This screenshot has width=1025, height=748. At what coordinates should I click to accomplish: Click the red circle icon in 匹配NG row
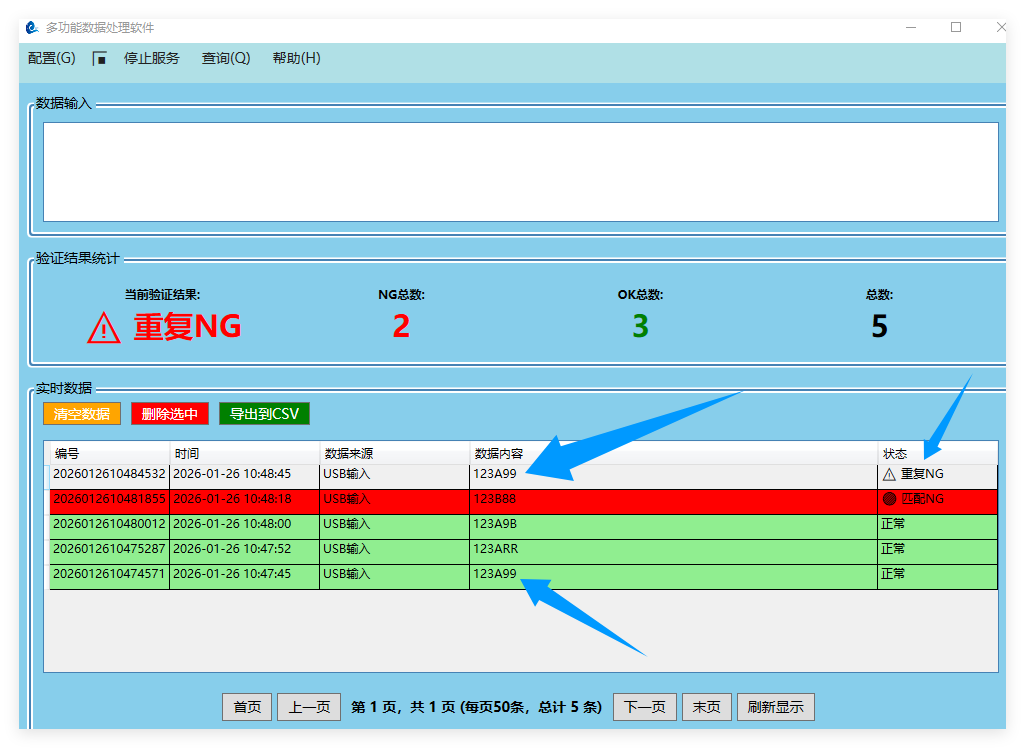pyautogui.click(x=889, y=499)
